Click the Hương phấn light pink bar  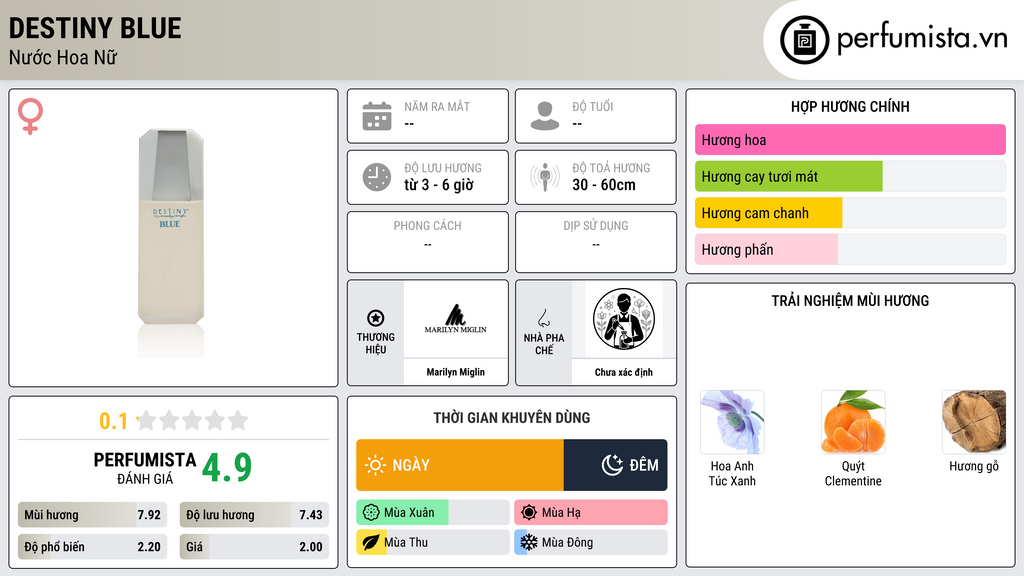[x=766, y=249]
